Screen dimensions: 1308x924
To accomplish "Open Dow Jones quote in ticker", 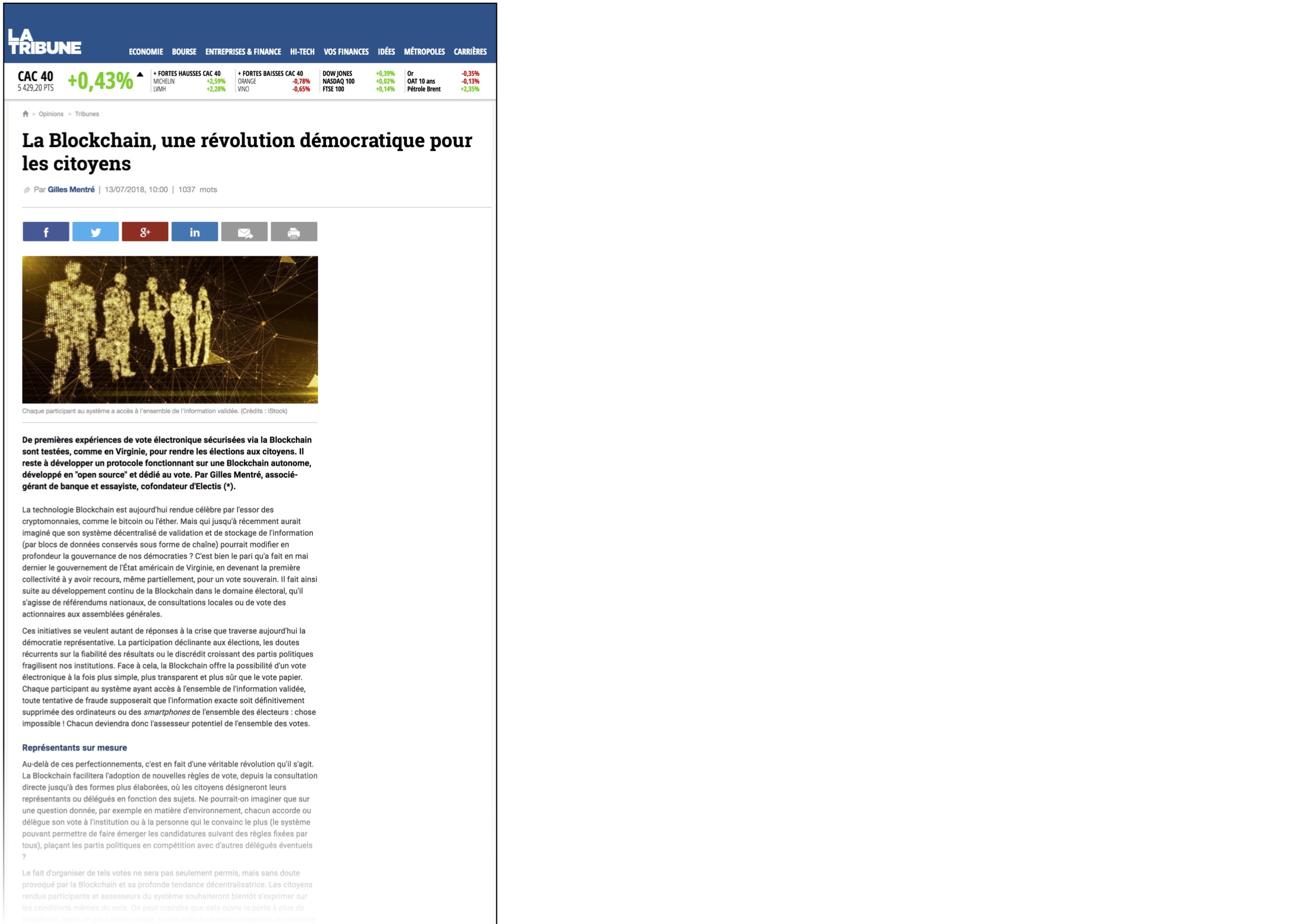I will 337,73.
